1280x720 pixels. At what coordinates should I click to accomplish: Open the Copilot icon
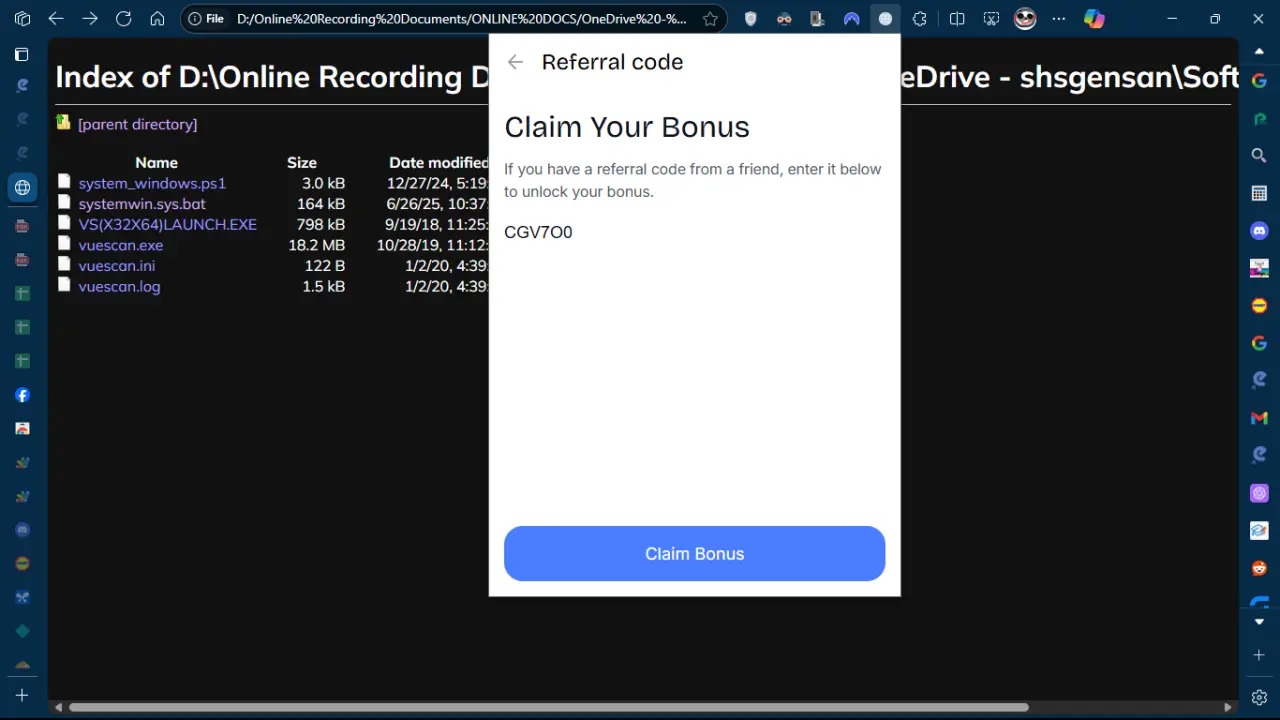[1094, 19]
